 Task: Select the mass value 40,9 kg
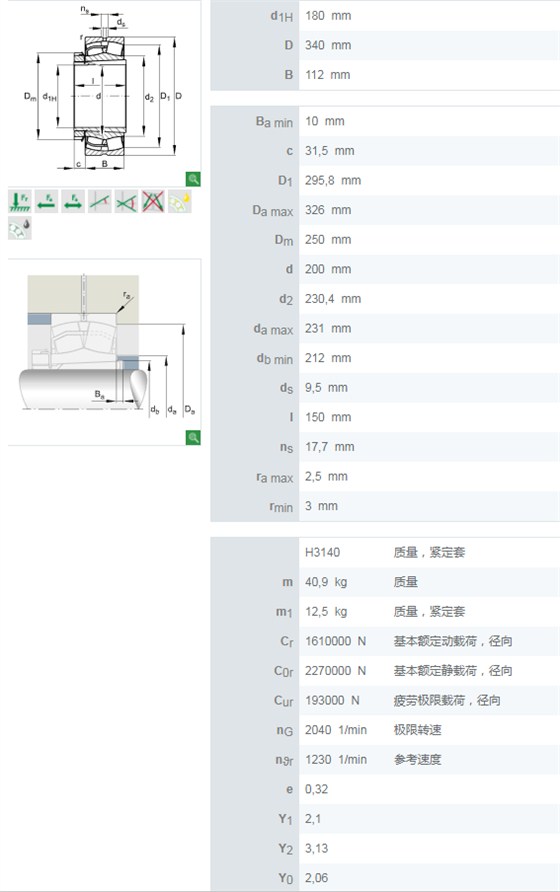[x=326, y=582]
